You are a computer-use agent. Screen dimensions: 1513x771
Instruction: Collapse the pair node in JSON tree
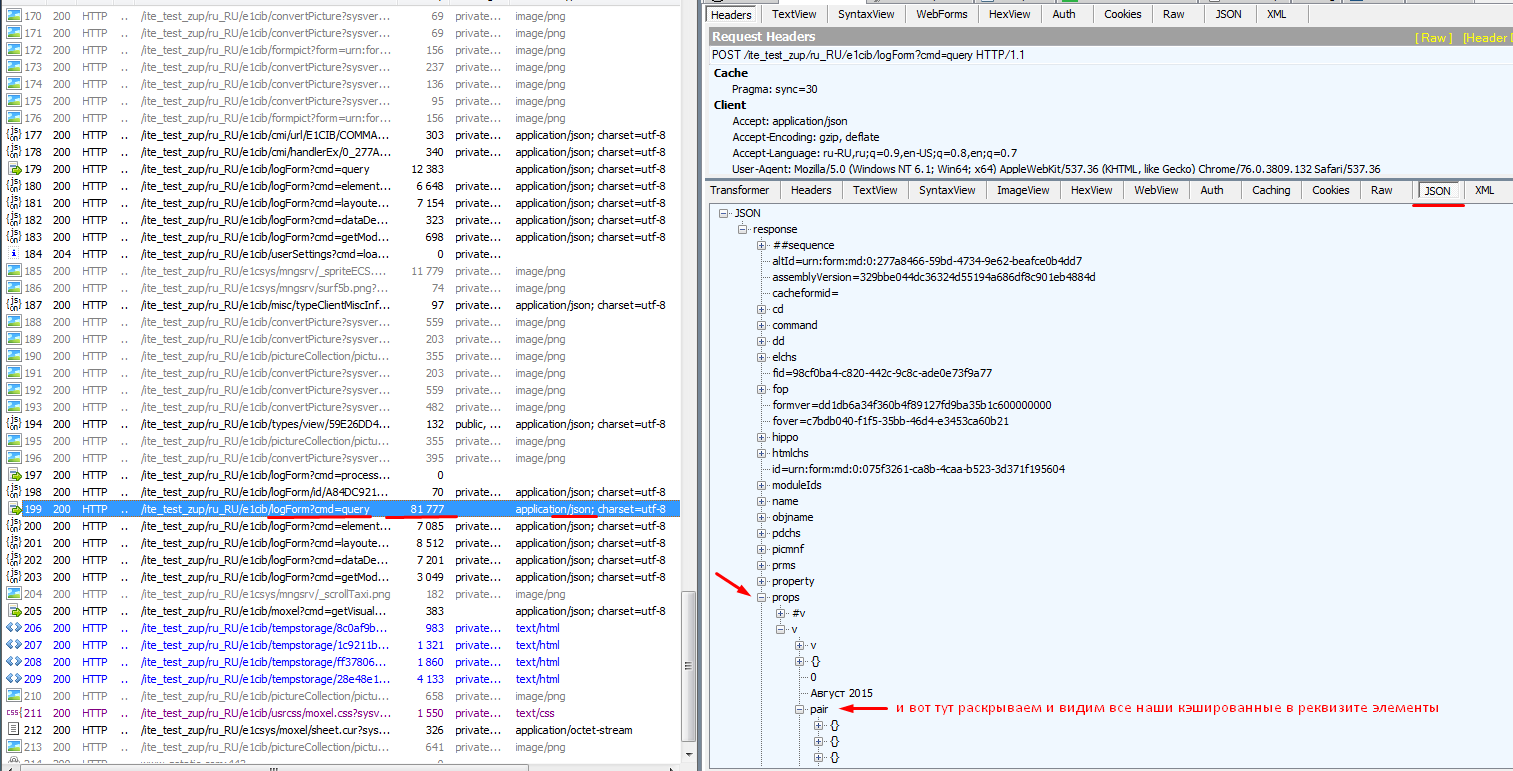[x=800, y=709]
